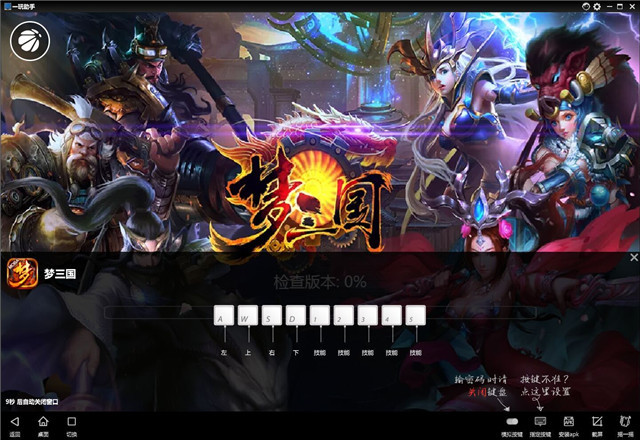Minimize the 一玩助手 window
The height and width of the screenshot is (440, 640).
pos(609,7)
